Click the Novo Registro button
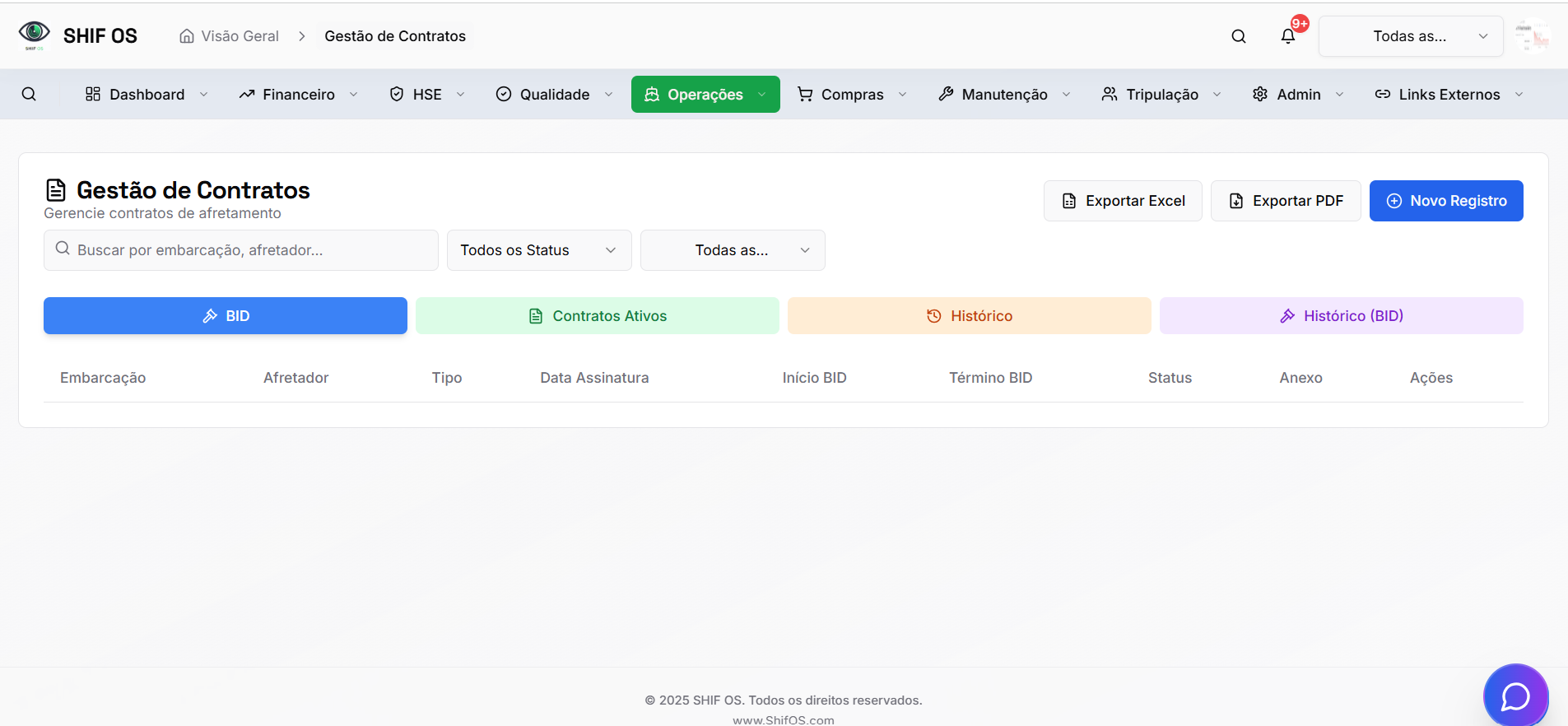This screenshot has width=1568, height=726. 1445,201
